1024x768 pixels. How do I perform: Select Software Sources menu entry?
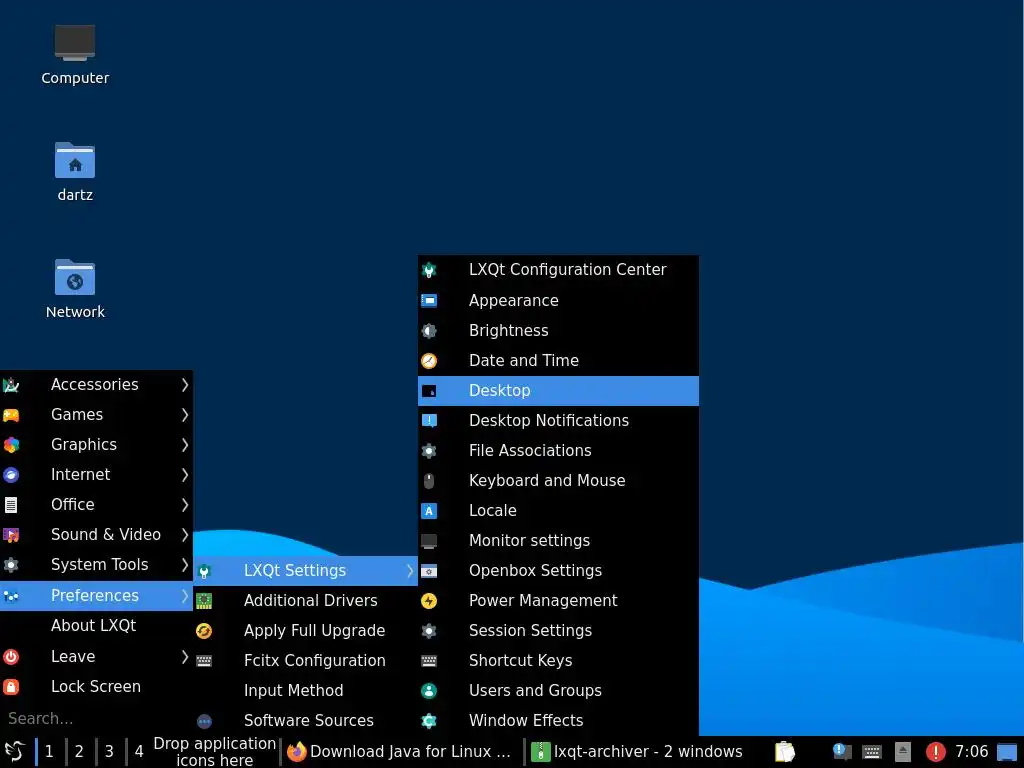pyautogui.click(x=305, y=721)
